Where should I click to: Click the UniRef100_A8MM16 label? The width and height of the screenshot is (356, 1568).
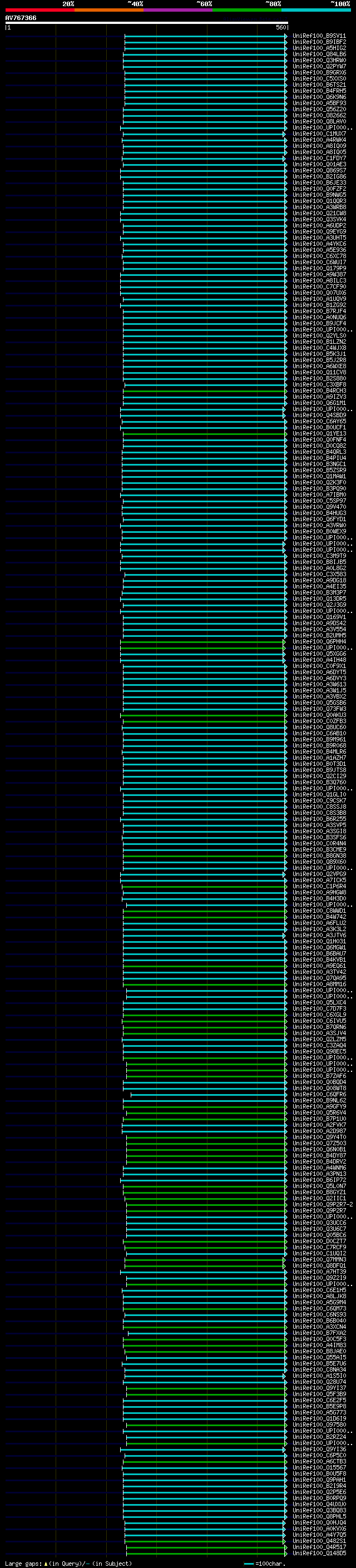319,983
